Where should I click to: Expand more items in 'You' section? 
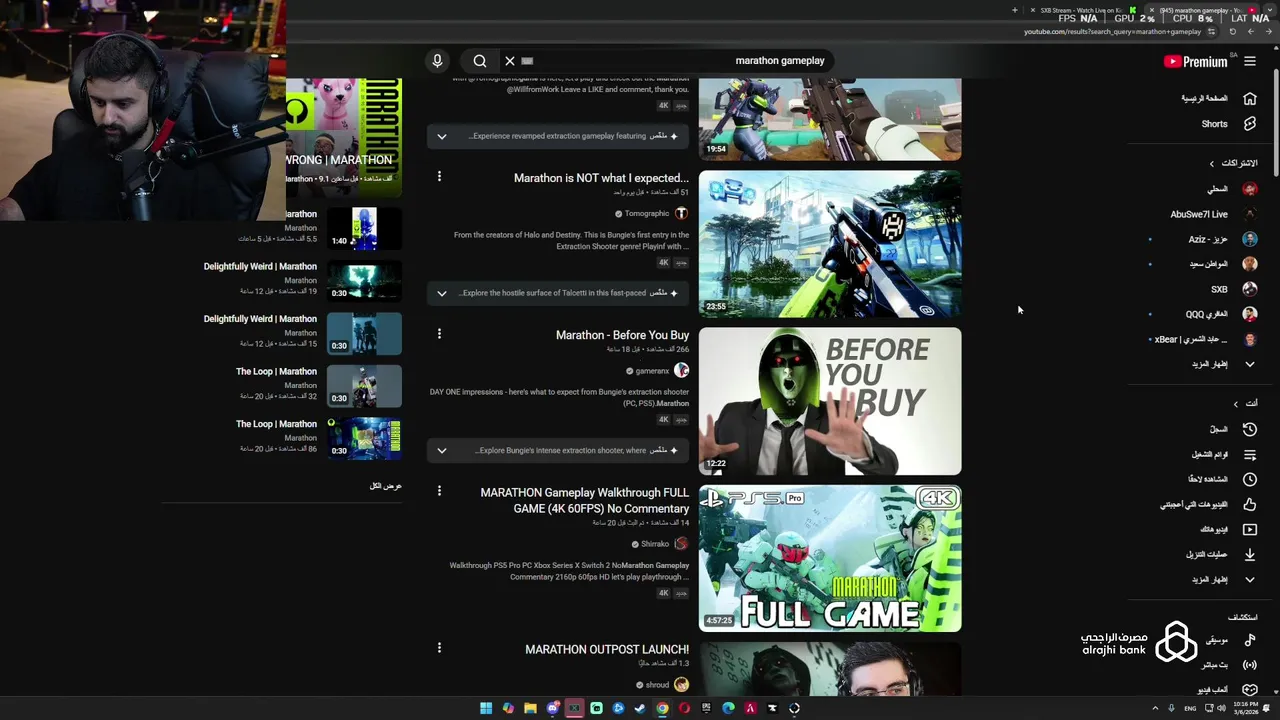pos(1250,579)
